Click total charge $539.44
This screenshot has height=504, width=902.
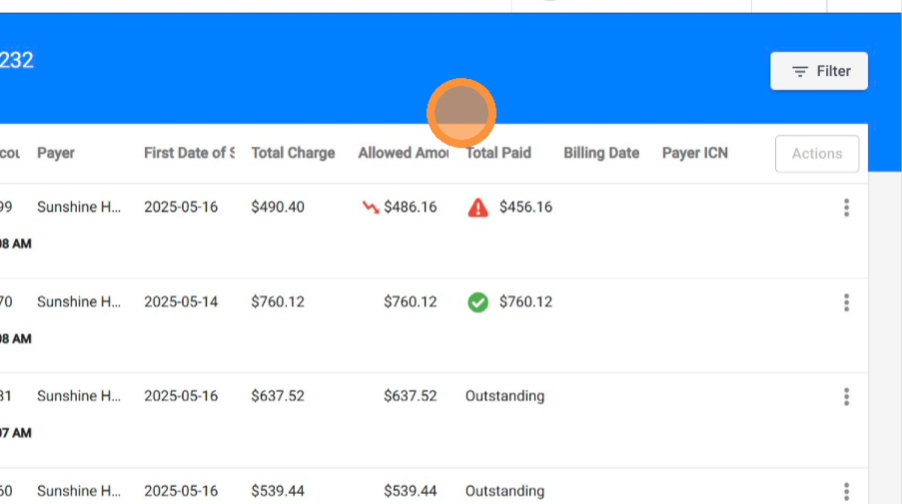277,491
